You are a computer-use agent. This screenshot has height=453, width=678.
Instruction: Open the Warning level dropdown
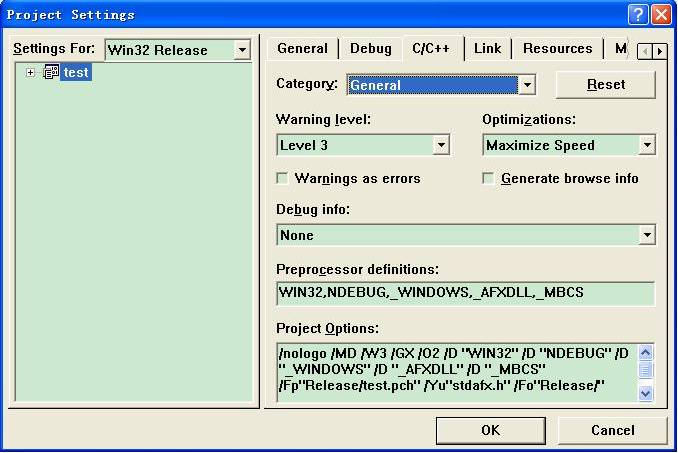pyautogui.click(x=441, y=145)
